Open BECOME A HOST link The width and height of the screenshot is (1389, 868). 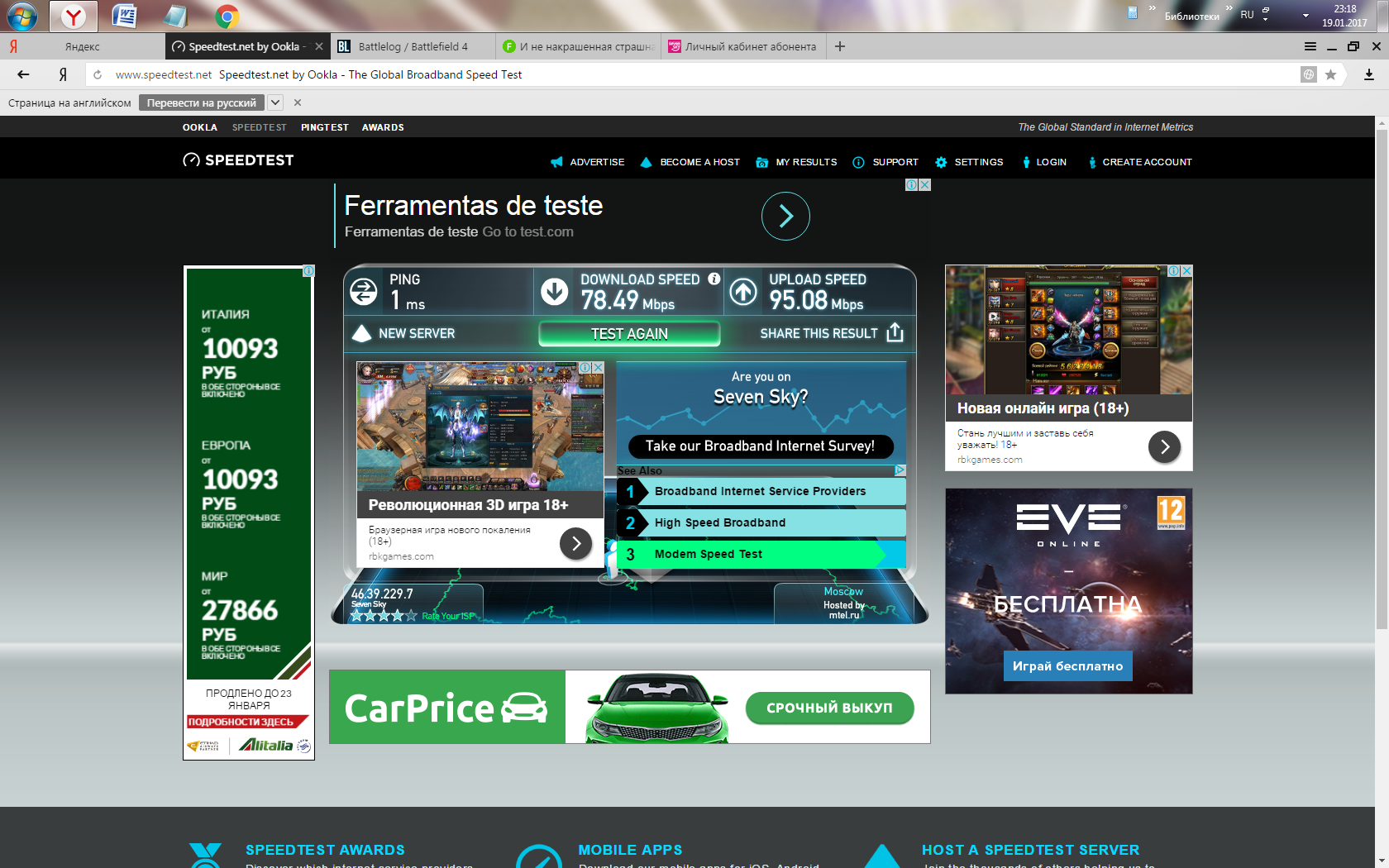coord(690,162)
